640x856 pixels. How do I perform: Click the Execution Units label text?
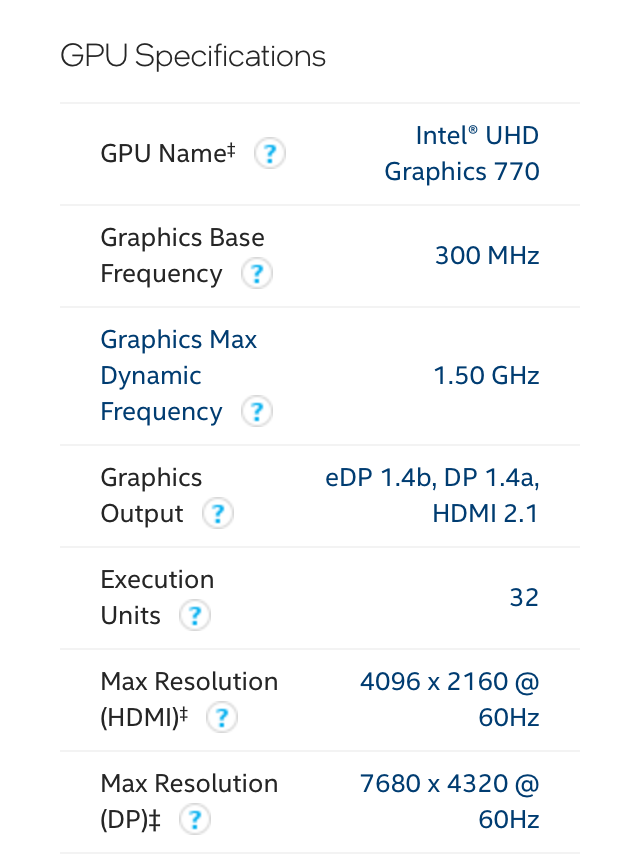pyautogui.click(x=157, y=598)
